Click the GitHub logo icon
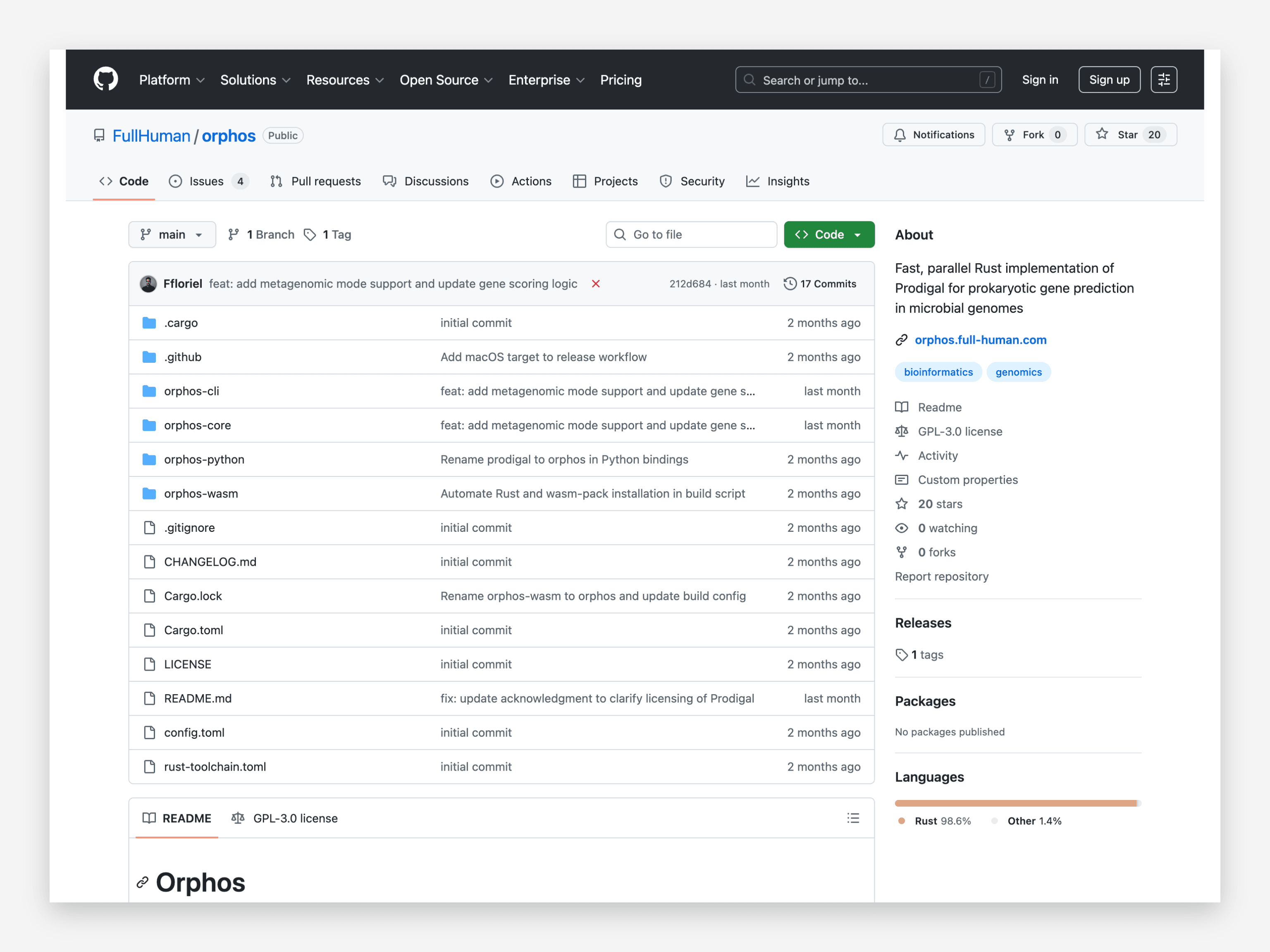The height and width of the screenshot is (952, 1270). pyautogui.click(x=106, y=79)
